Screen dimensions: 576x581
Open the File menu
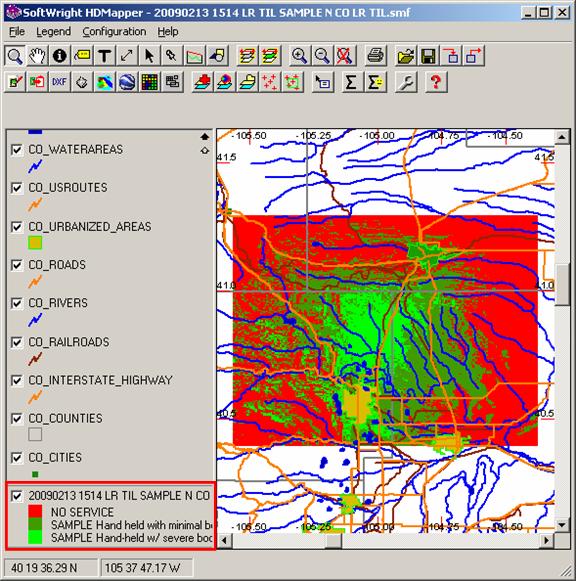[x=17, y=32]
